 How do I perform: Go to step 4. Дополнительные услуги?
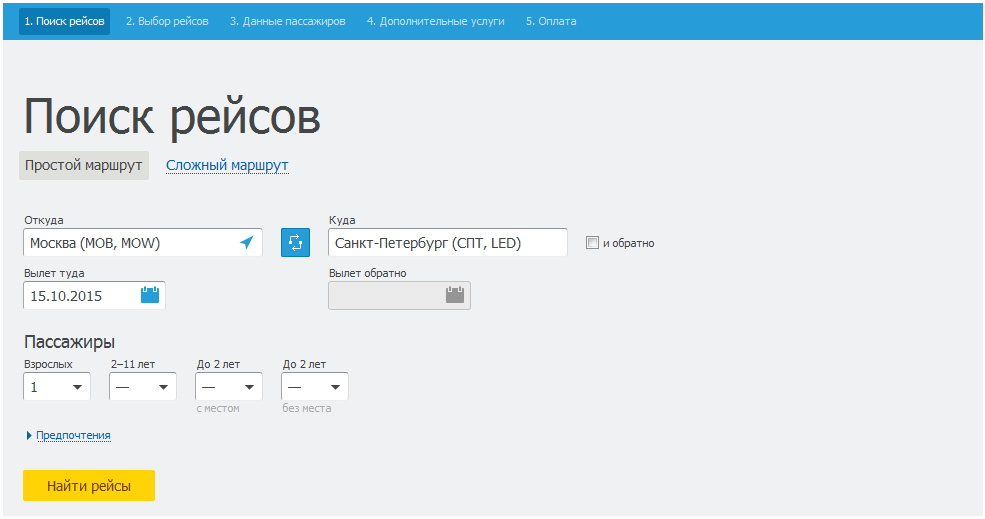coord(435,21)
